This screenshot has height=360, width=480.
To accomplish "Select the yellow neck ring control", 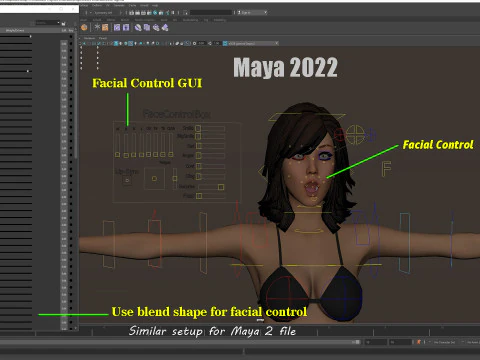I will point(309,230).
